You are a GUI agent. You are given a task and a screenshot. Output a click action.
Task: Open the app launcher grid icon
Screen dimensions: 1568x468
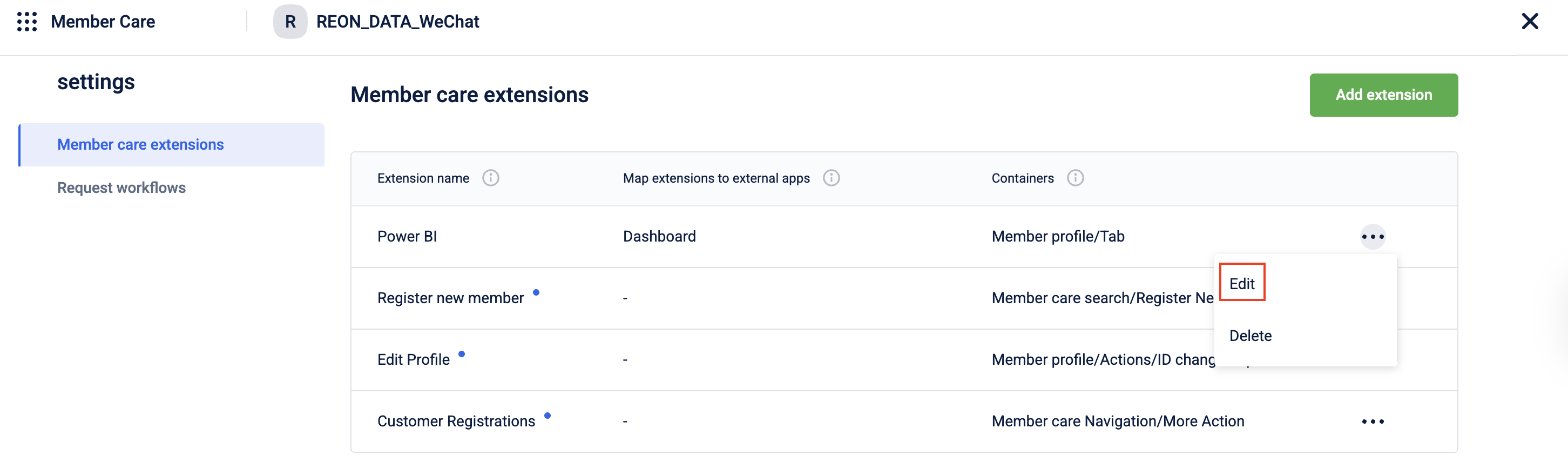pos(27,22)
